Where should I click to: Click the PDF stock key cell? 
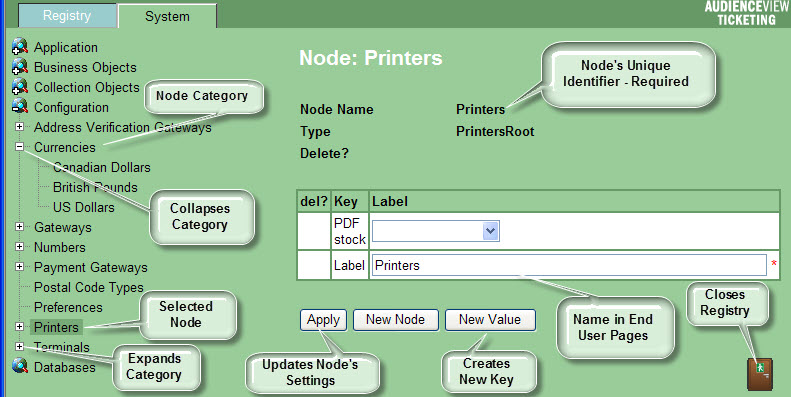tap(350, 231)
